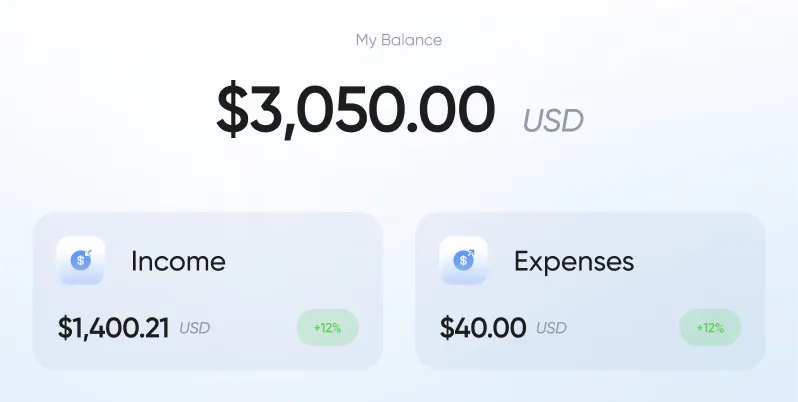Click the incoming arrow on Income icon
798x402 pixels.
click(88, 253)
